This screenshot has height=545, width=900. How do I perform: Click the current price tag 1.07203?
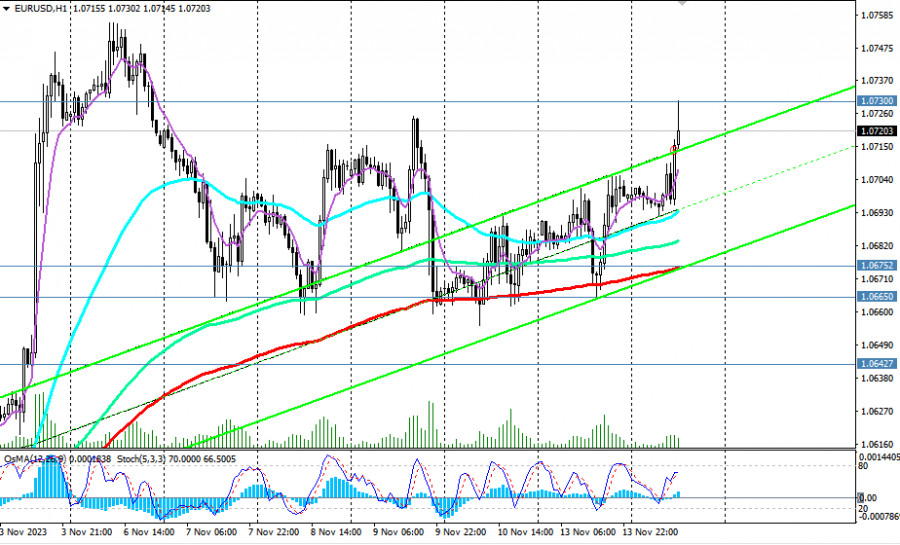click(x=876, y=131)
